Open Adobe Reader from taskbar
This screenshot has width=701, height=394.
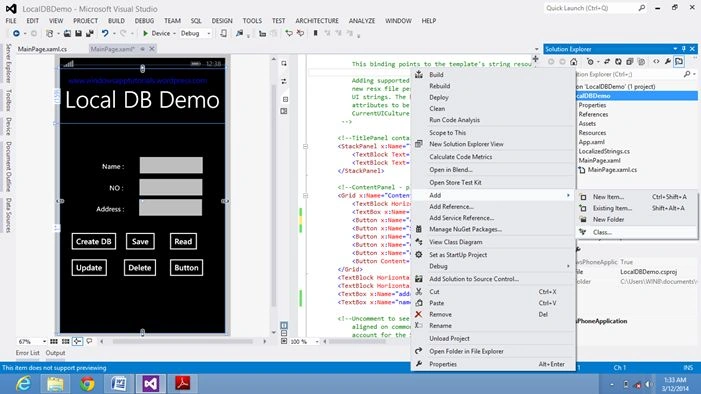pos(182,384)
